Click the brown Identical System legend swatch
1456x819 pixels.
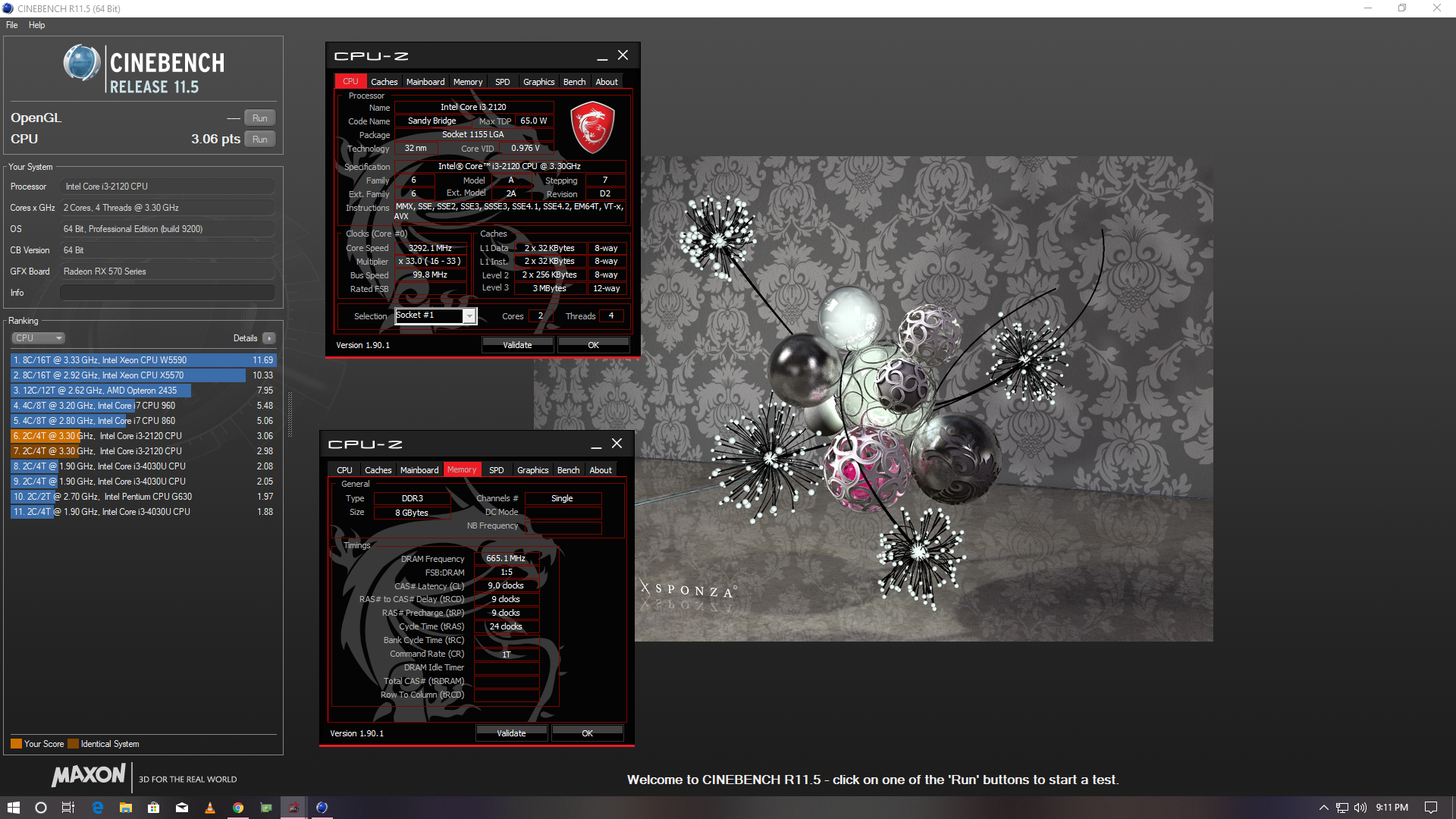click(x=73, y=744)
